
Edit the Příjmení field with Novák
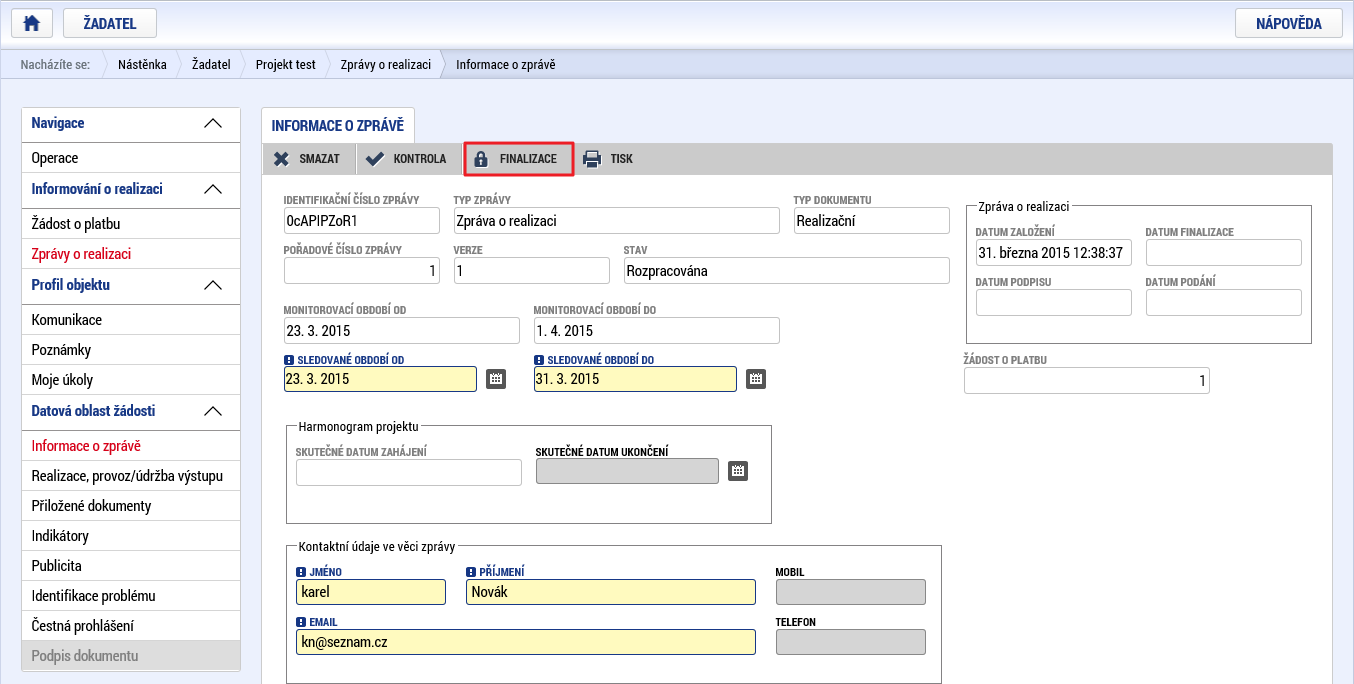click(x=611, y=592)
